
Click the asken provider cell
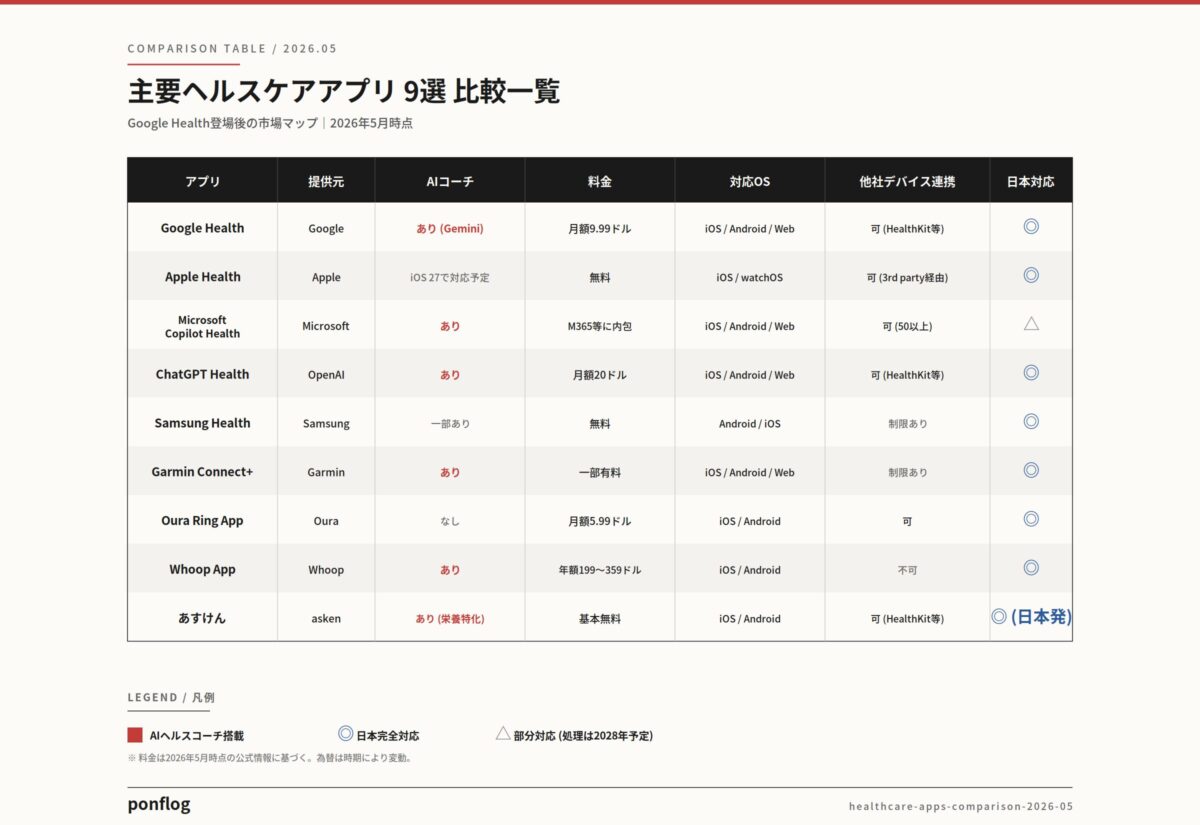point(326,618)
